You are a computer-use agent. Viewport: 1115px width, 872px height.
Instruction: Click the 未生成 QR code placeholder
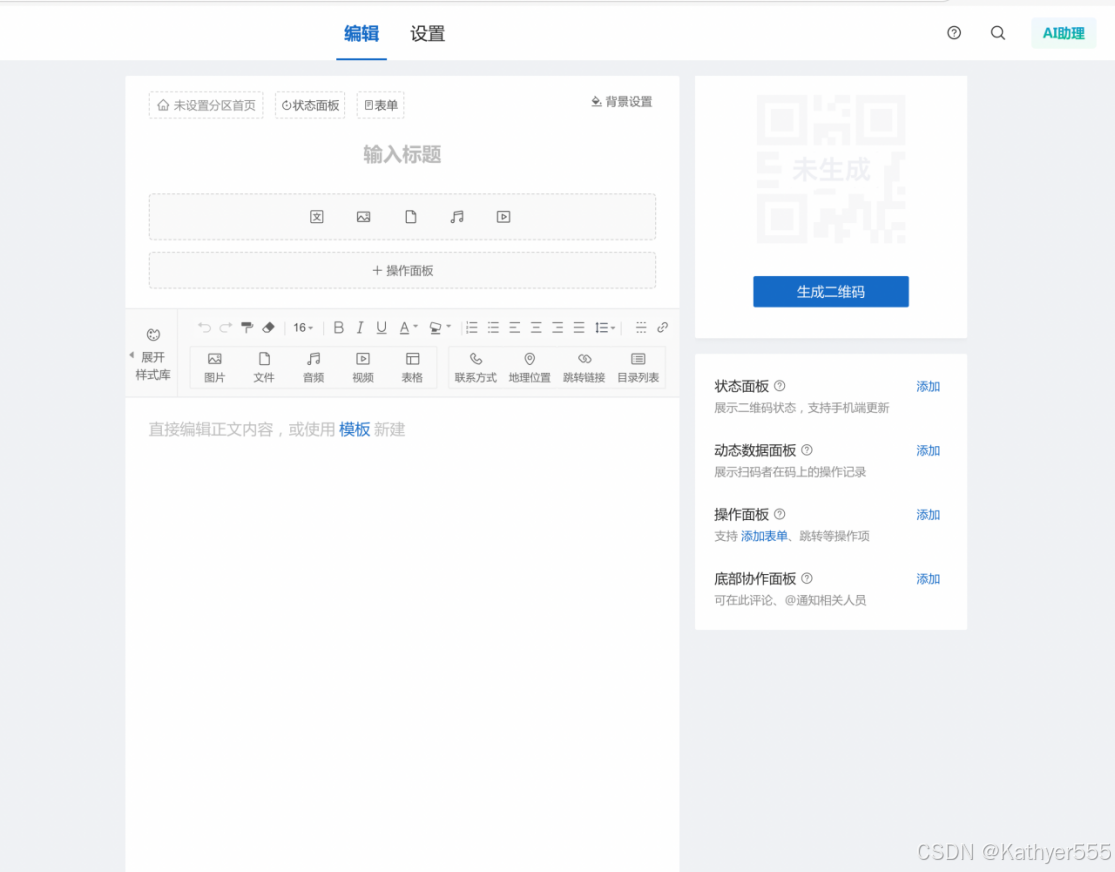[x=831, y=169]
